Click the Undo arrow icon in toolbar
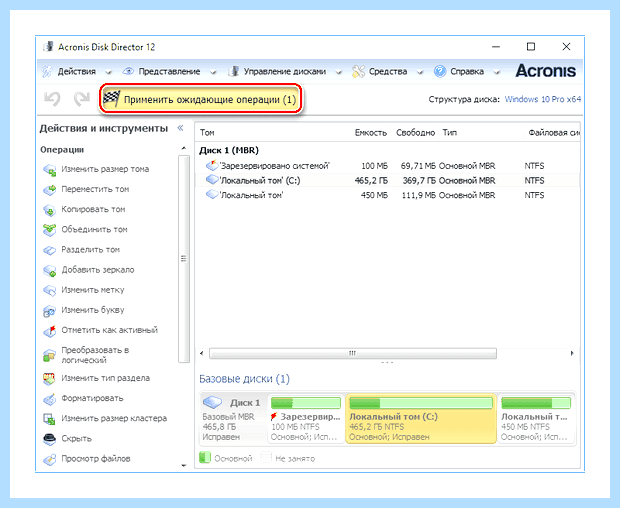The height and width of the screenshot is (508, 620). tap(52, 99)
